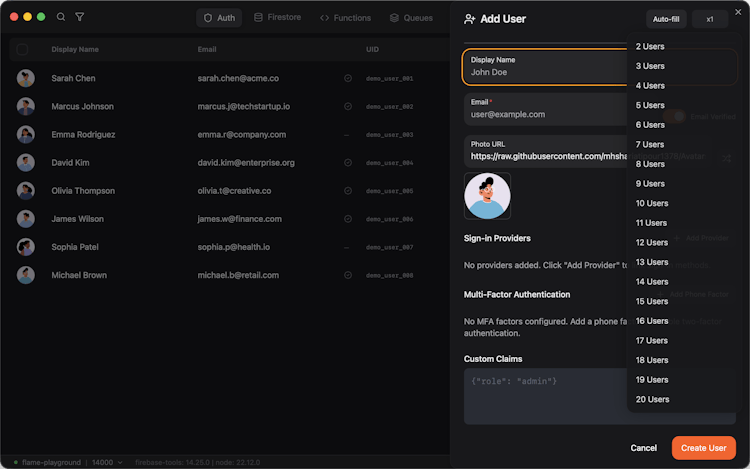The height and width of the screenshot is (469, 750).
Task: Click the avatar photo preview thumbnail
Action: coord(487,196)
